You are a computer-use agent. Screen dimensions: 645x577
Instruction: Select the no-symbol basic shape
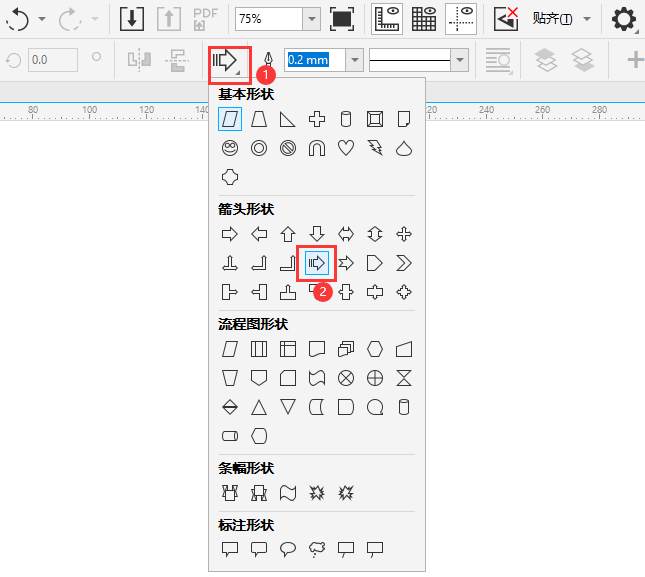288,148
